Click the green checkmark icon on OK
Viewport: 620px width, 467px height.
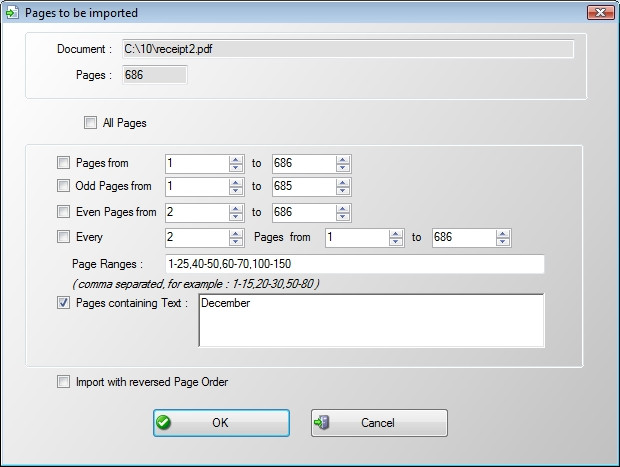pyautogui.click(x=163, y=423)
